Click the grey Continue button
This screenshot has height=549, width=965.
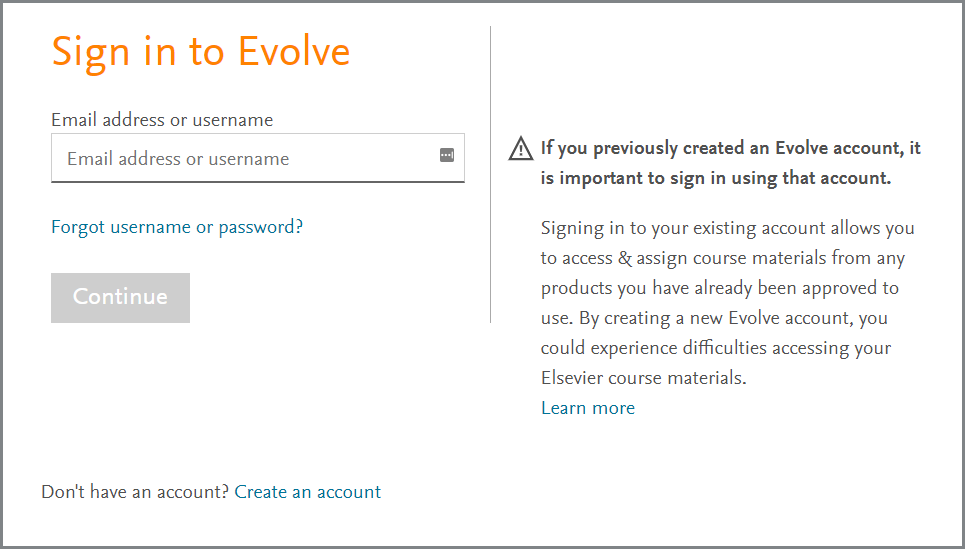coord(121,298)
